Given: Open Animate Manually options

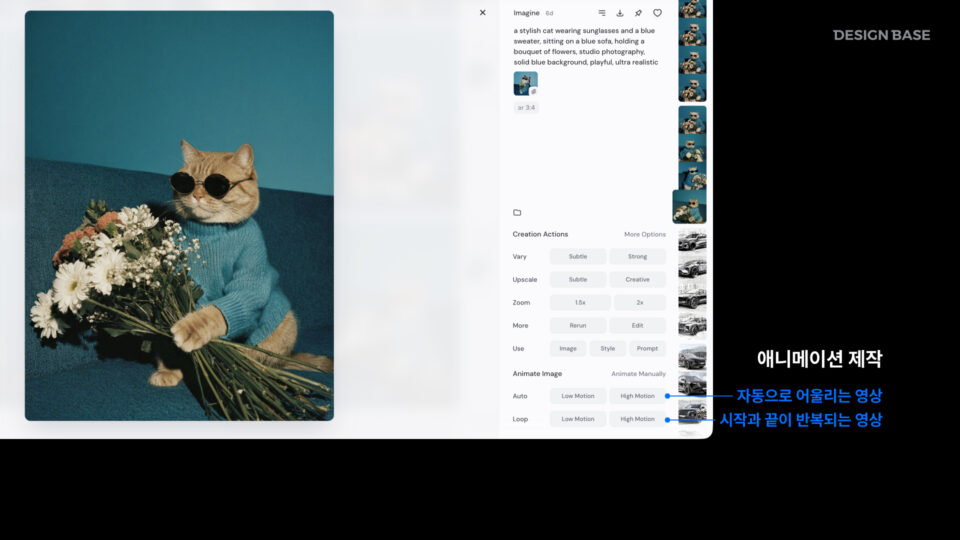Looking at the screenshot, I should point(638,374).
